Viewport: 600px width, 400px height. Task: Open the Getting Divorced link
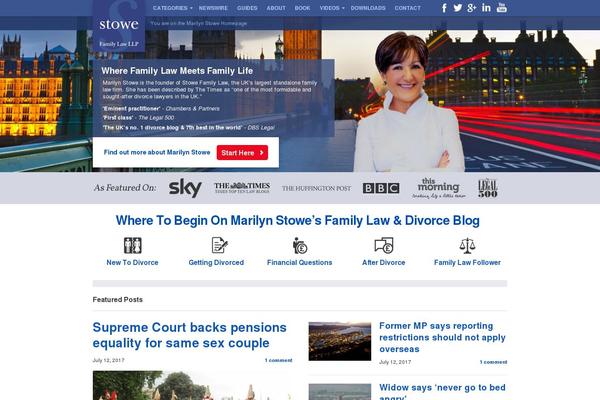pos(216,263)
